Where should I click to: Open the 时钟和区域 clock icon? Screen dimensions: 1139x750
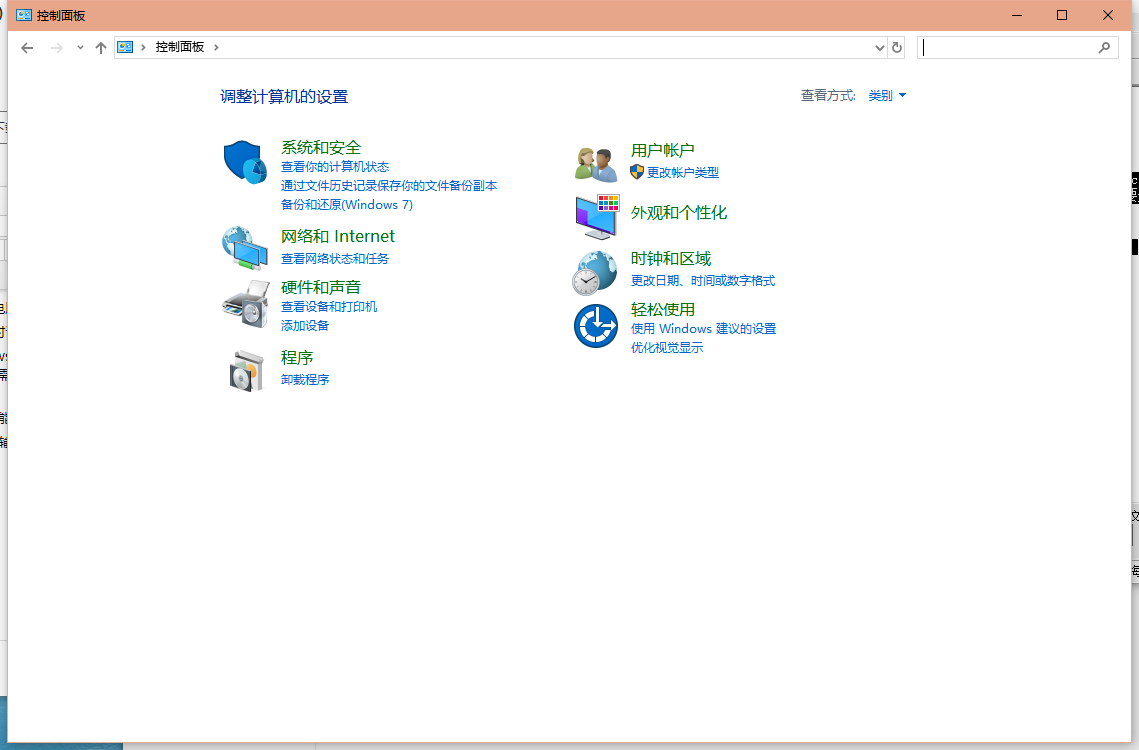pos(595,271)
